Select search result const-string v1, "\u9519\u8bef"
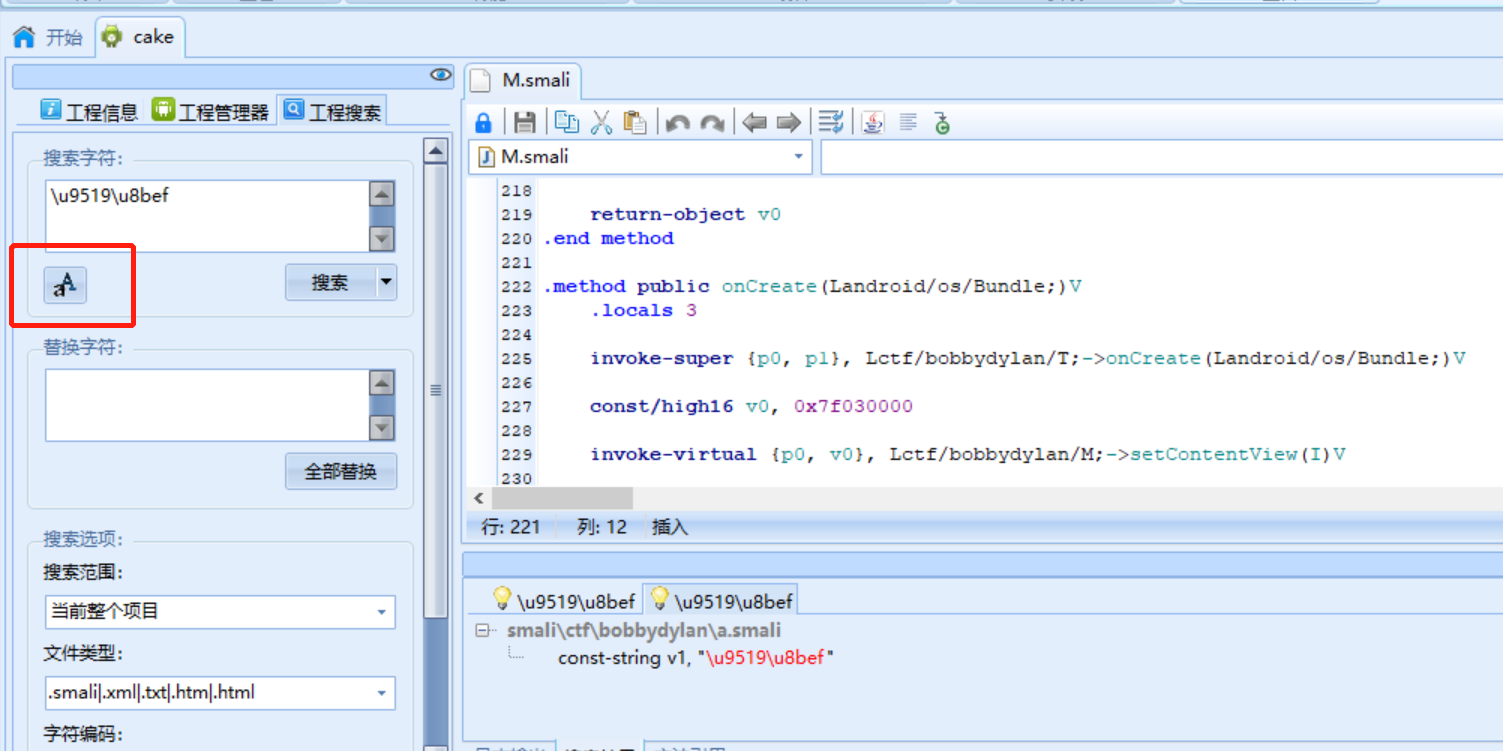This screenshot has height=751, width=1503. tap(696, 658)
